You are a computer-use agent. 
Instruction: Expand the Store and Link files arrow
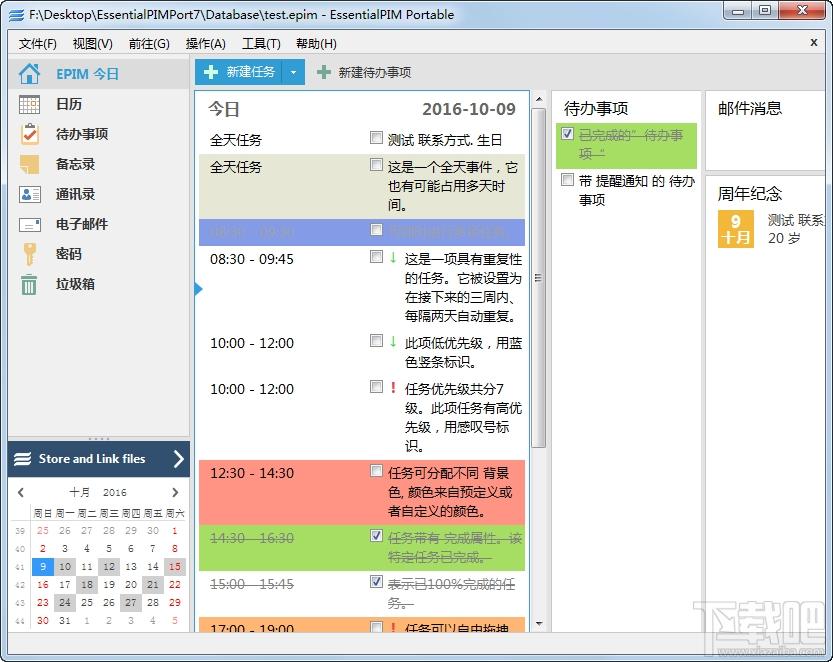pos(178,459)
